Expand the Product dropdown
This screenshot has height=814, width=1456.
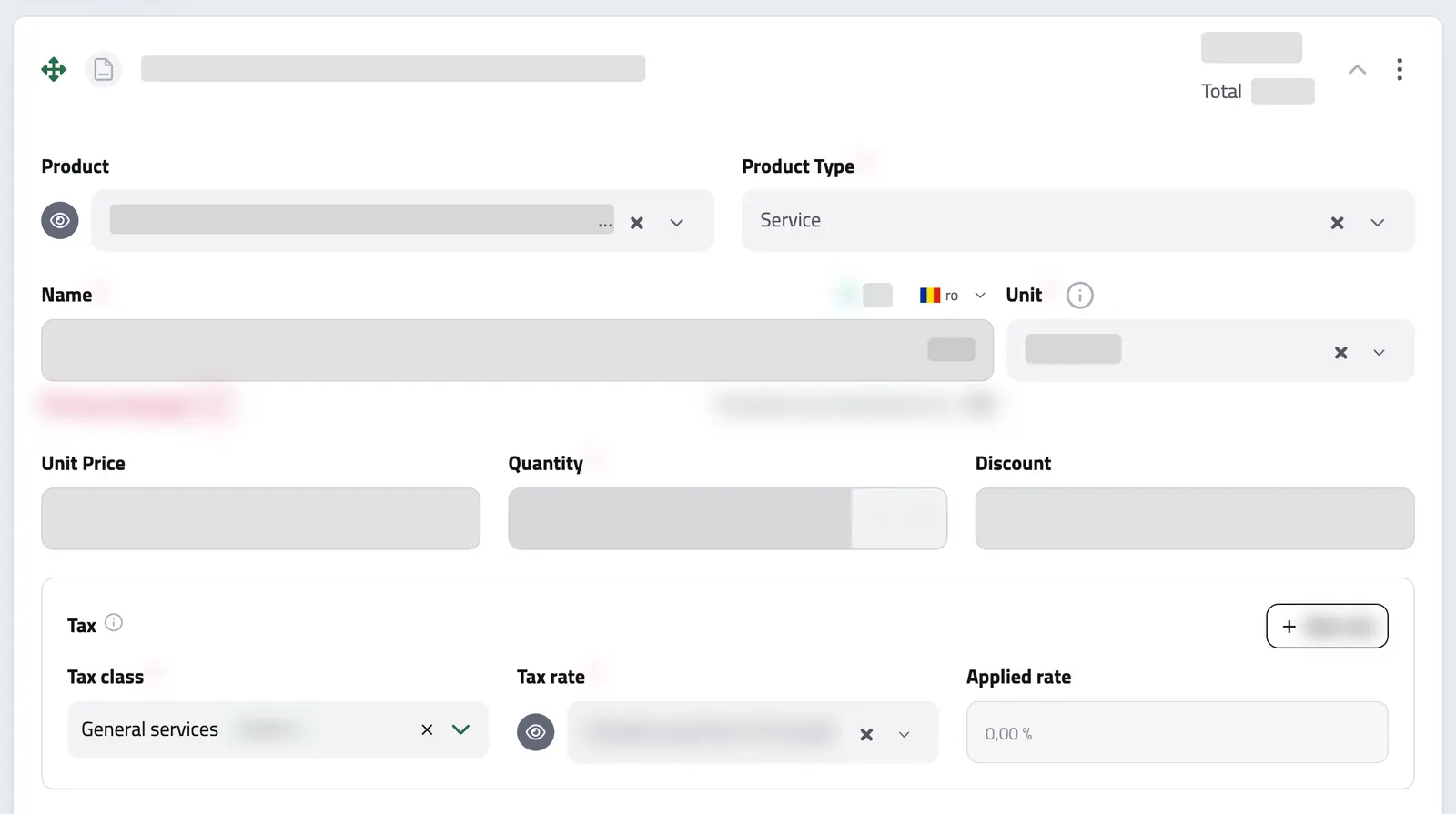point(676,223)
